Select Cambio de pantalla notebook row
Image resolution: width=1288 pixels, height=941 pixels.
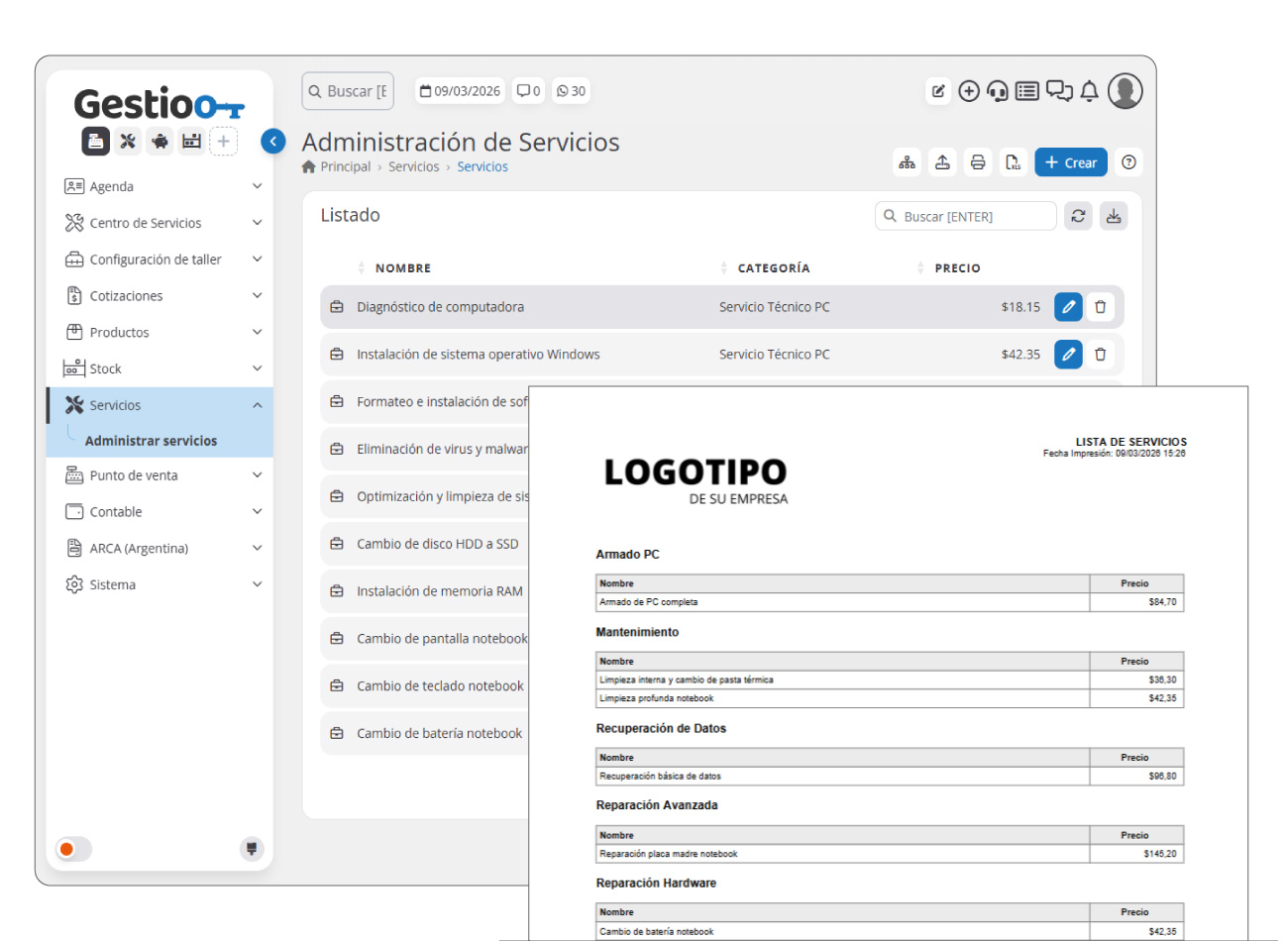pyautogui.click(x=425, y=639)
